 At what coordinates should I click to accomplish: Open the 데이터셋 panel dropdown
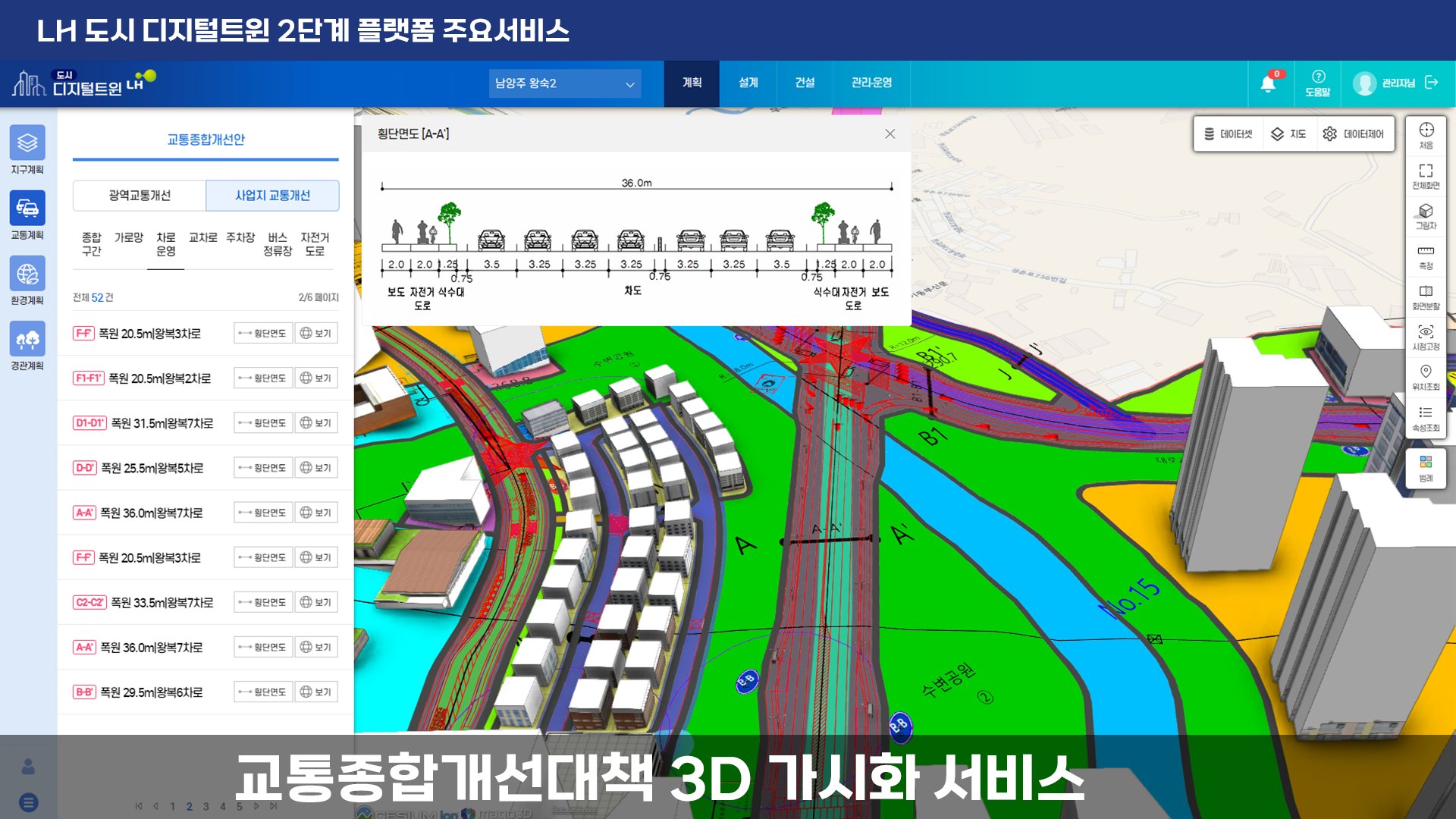(1228, 134)
